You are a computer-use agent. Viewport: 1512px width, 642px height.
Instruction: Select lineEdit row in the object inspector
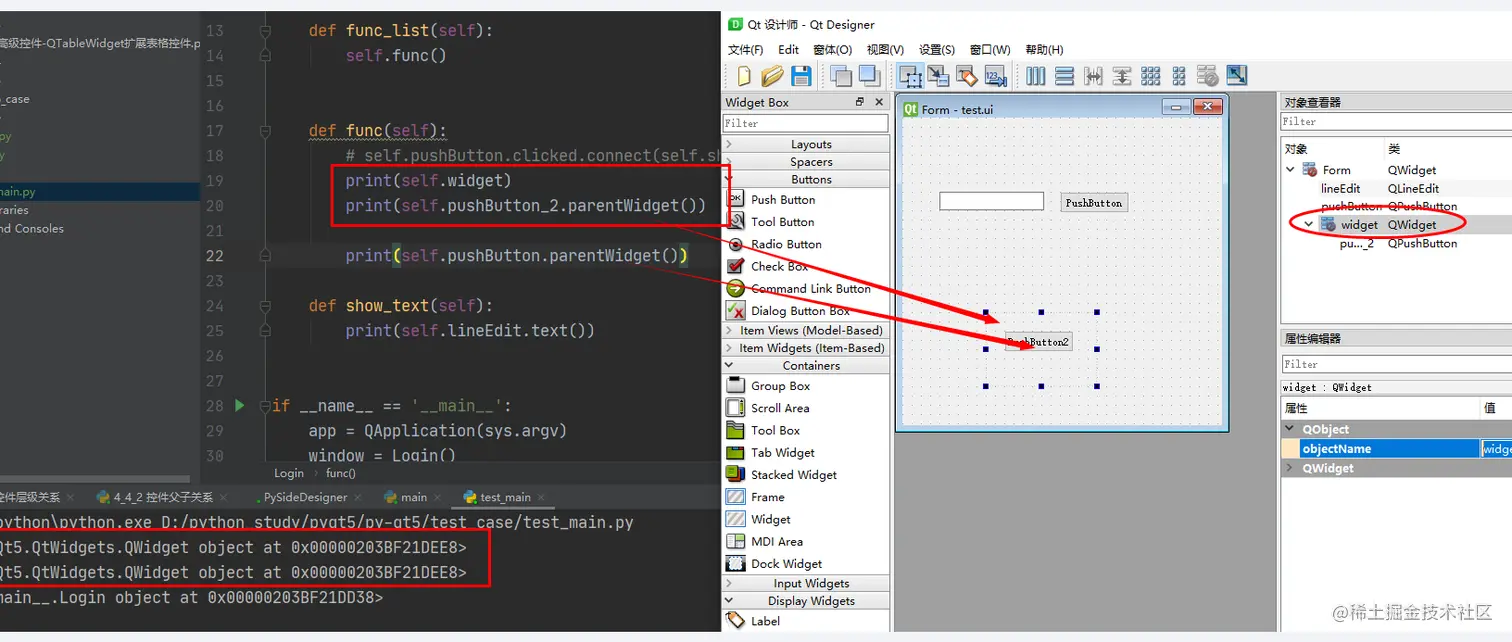tap(1396, 188)
